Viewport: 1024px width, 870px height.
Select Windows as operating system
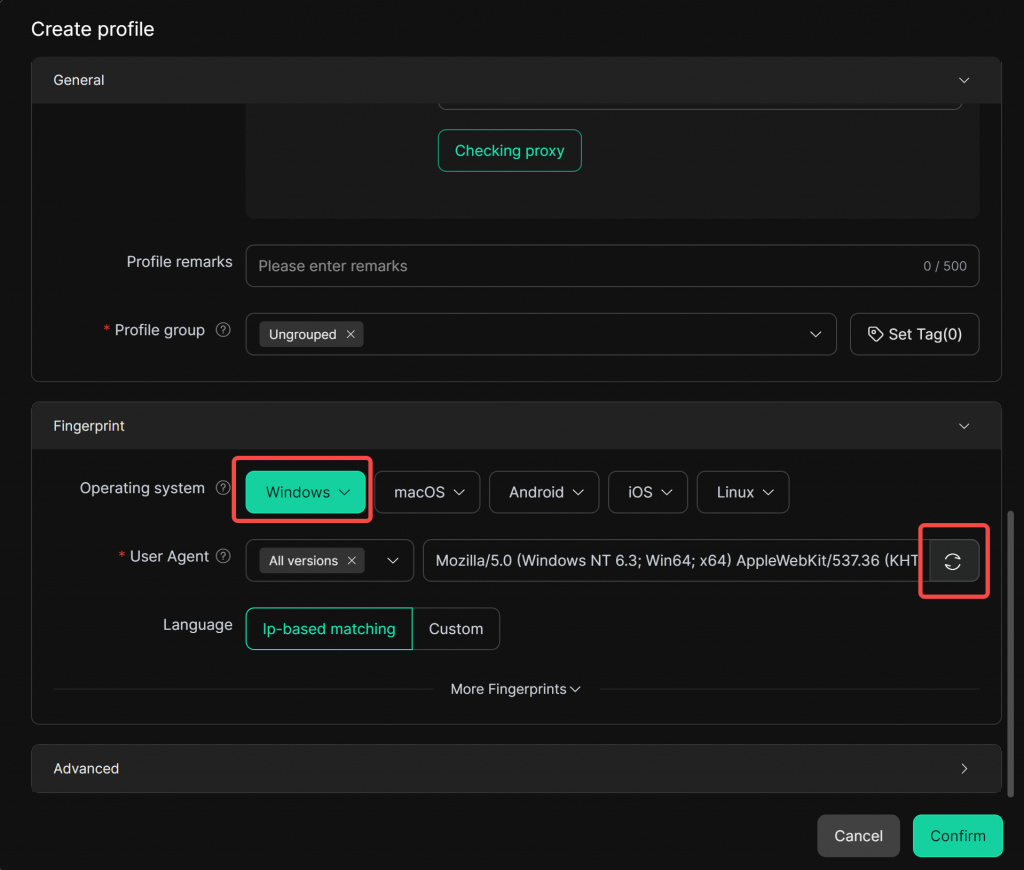point(306,492)
